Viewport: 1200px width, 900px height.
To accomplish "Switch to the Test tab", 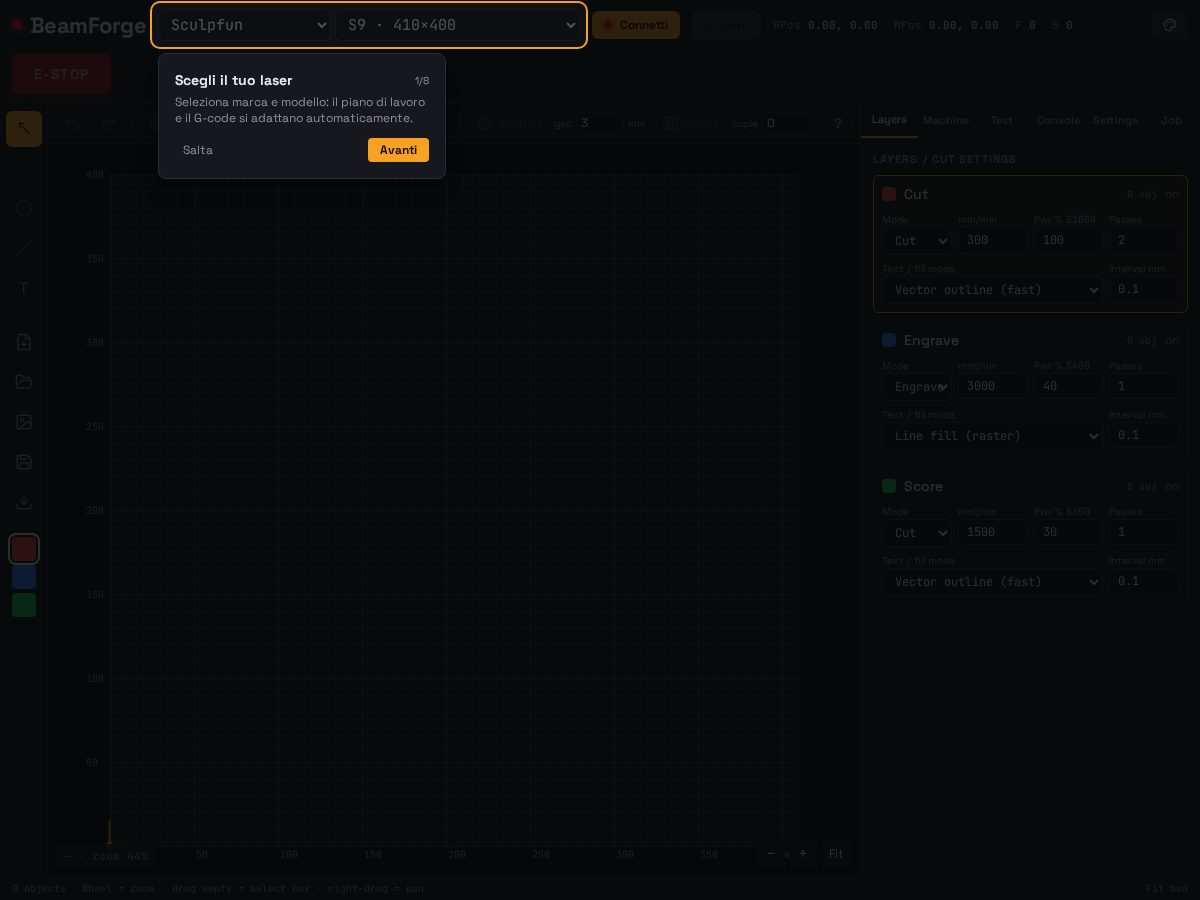I will tap(1002, 120).
